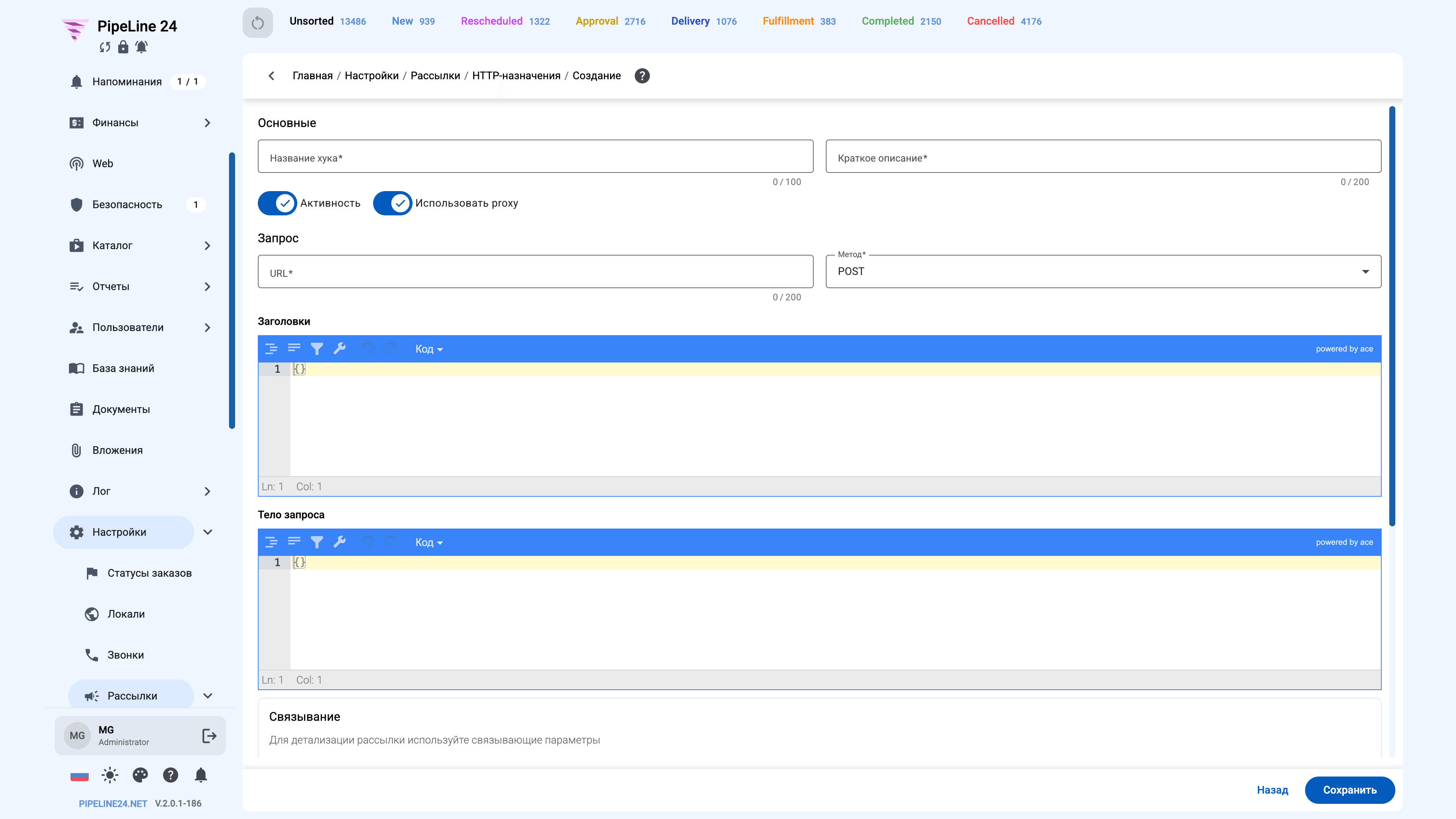Open help for the Создание page
The image size is (1456, 819).
pyautogui.click(x=642, y=76)
